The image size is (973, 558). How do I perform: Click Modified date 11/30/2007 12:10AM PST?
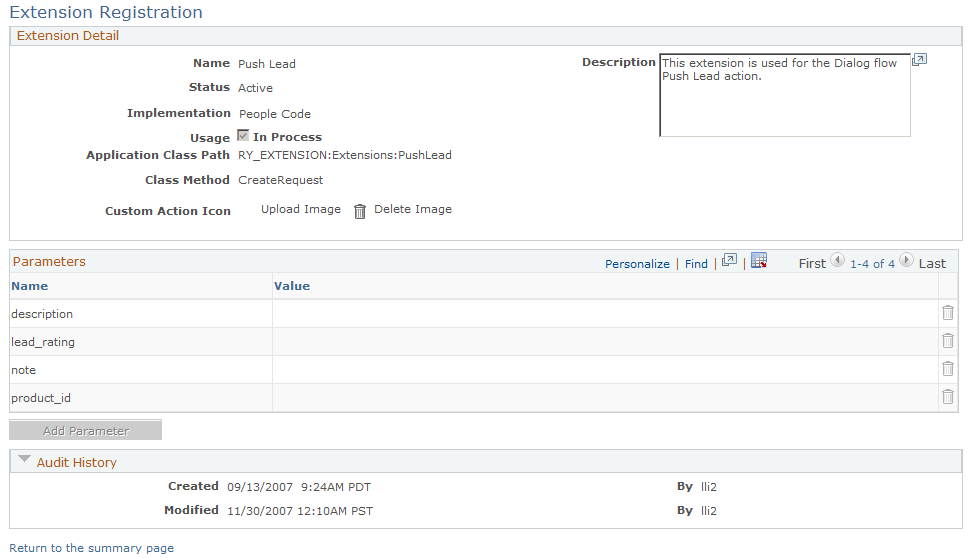point(300,511)
